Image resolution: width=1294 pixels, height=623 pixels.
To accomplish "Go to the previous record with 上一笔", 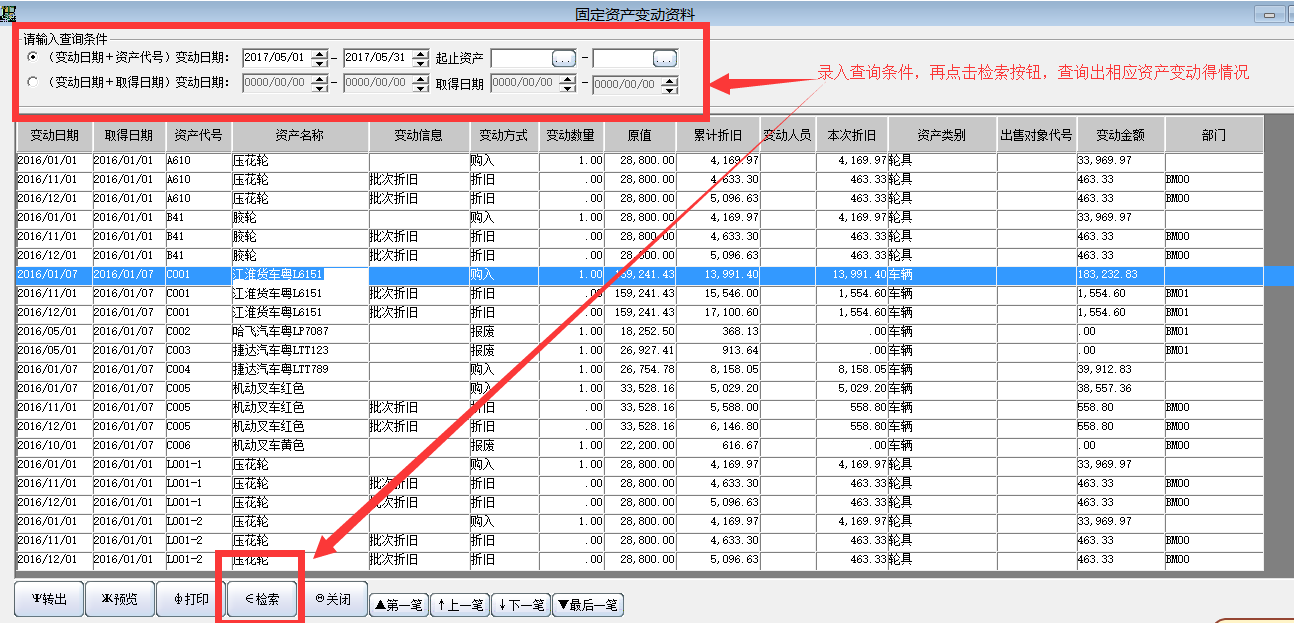I will click(461, 605).
